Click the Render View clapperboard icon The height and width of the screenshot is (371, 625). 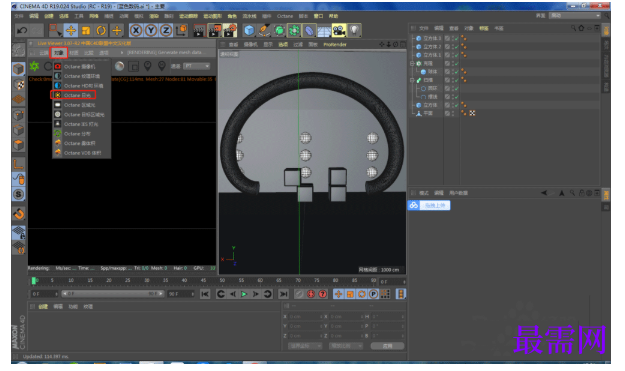click(x=199, y=31)
